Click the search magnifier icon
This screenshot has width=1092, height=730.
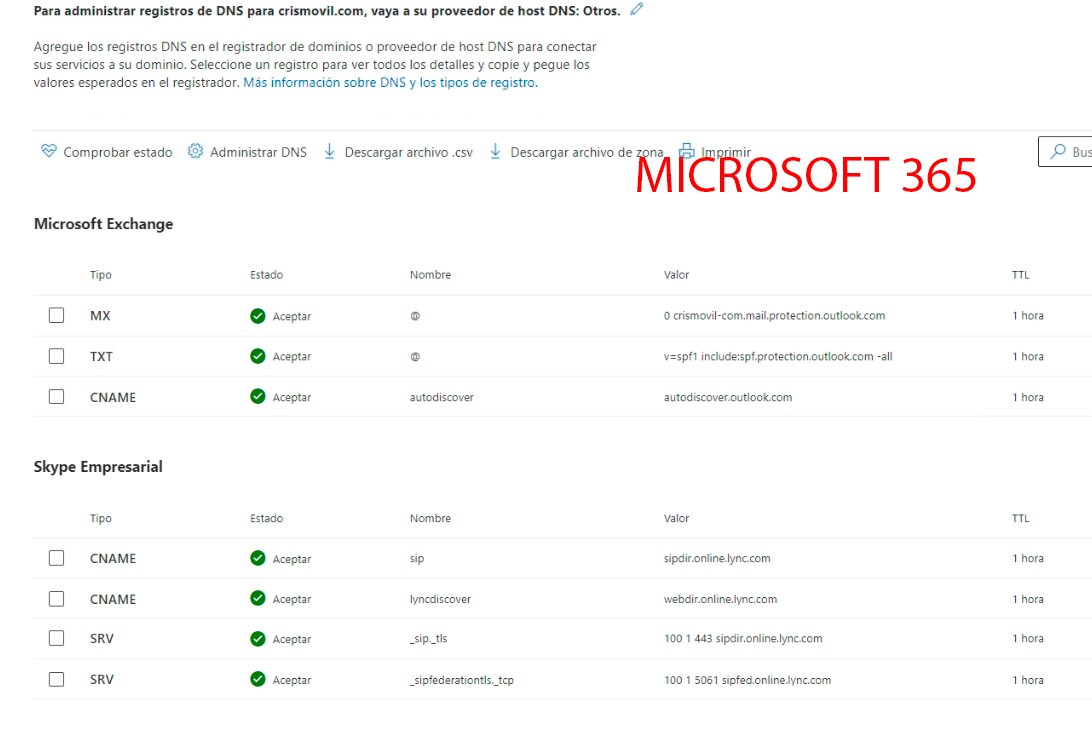pos(1057,152)
